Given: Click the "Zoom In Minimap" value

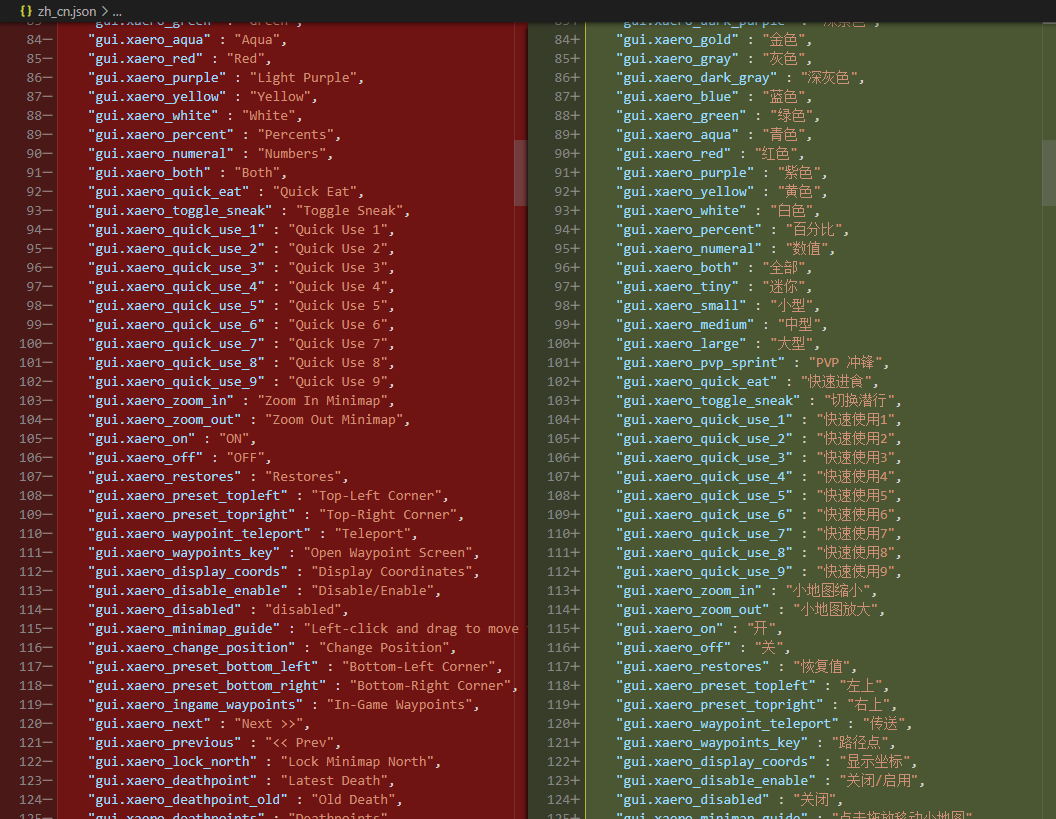Looking at the screenshot, I should pos(322,401).
